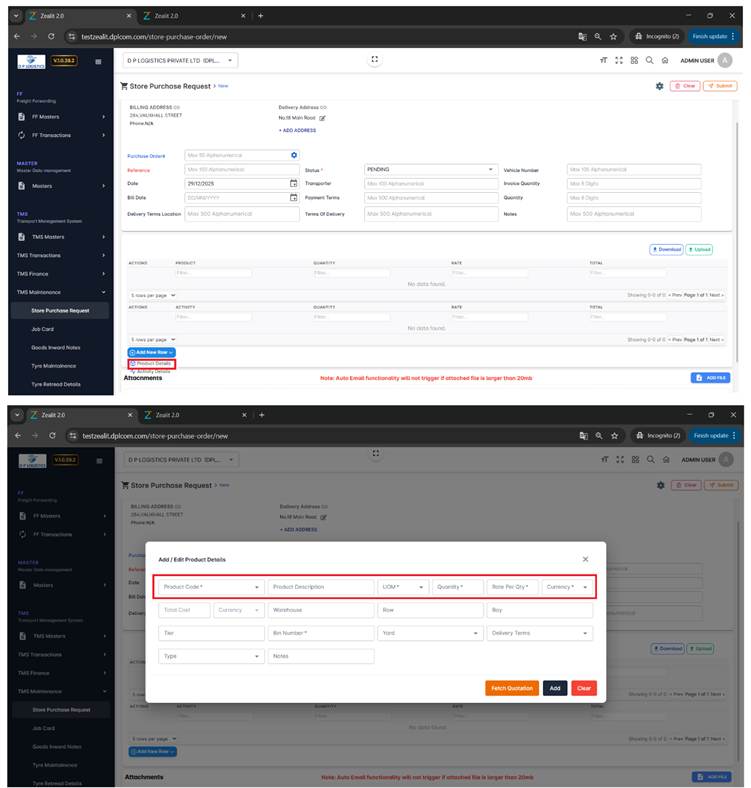Image resolution: width=751 pixels, height=788 pixels.
Task: Click the settings gear beside Clear in upper screenshot
Action: coord(659,87)
